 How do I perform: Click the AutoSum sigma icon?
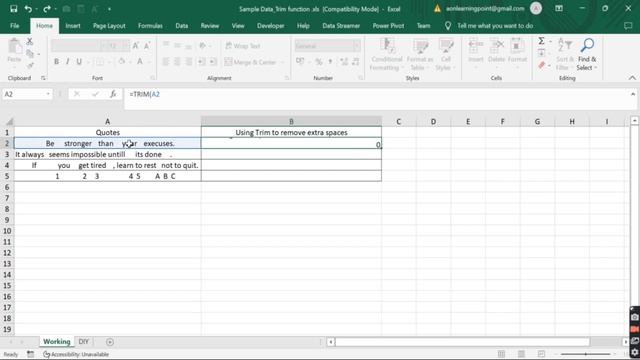pyautogui.click(x=541, y=41)
